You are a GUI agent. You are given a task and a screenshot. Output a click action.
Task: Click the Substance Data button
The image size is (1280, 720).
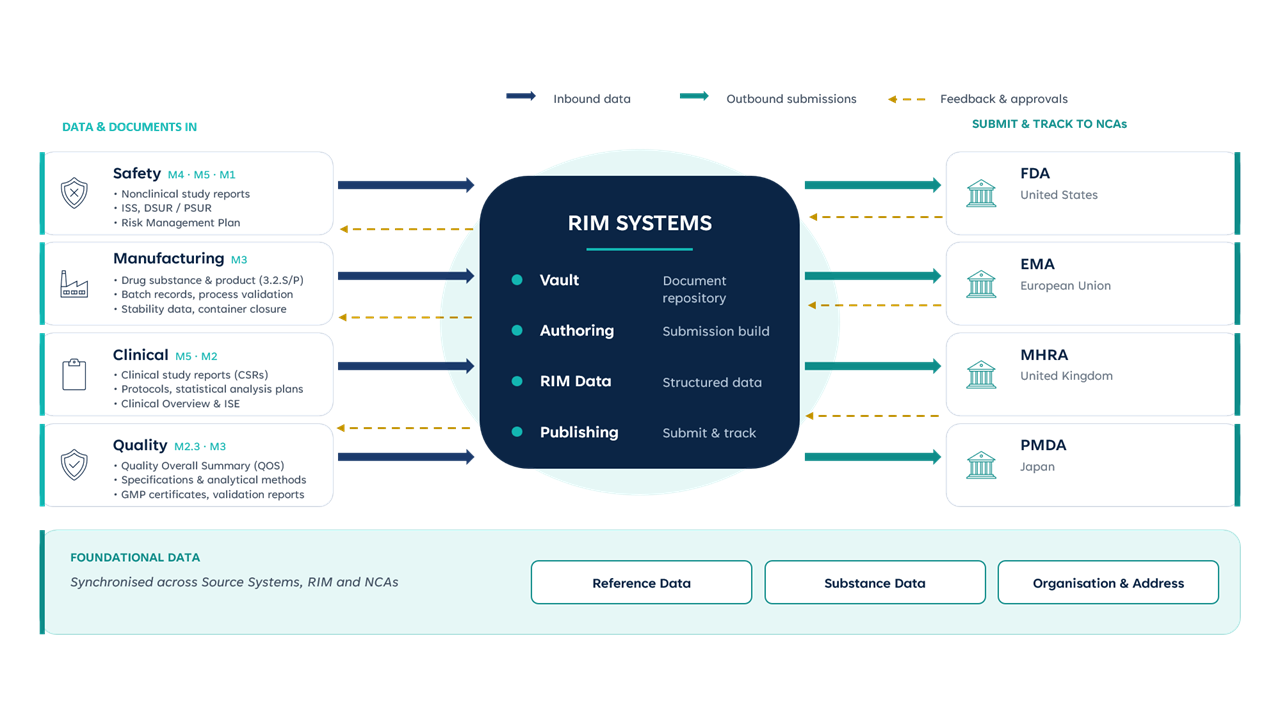(x=875, y=583)
